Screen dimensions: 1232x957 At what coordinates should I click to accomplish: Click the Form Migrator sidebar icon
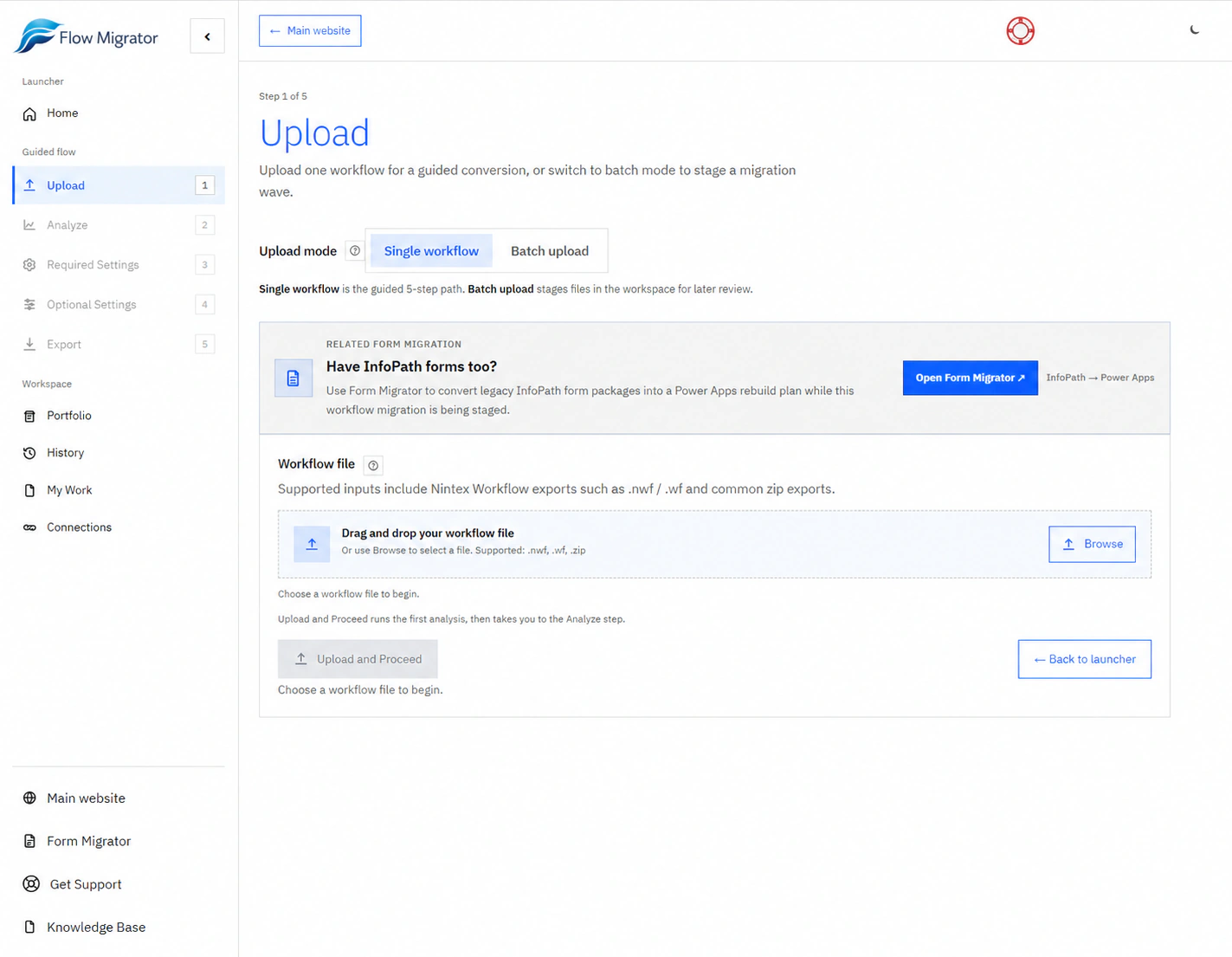point(29,841)
